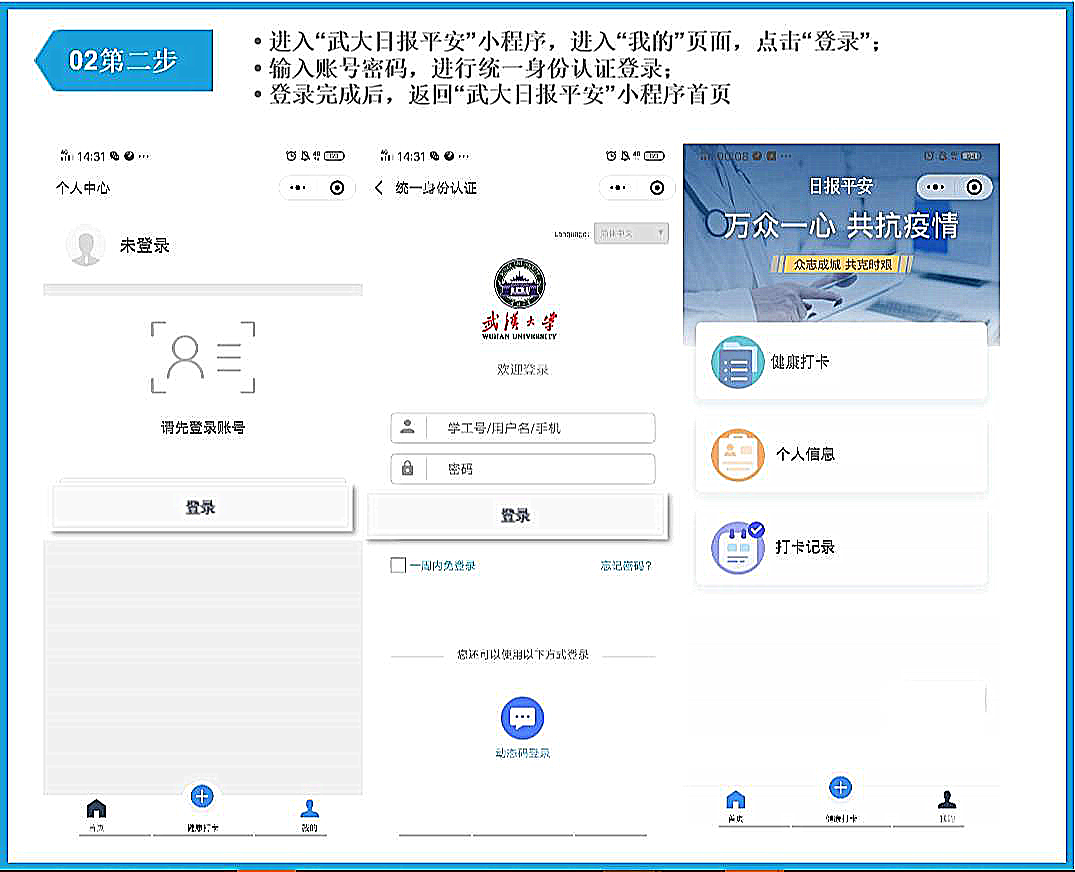
Task: Click the back chevron beside 统一身份认证
Action: coord(379,188)
